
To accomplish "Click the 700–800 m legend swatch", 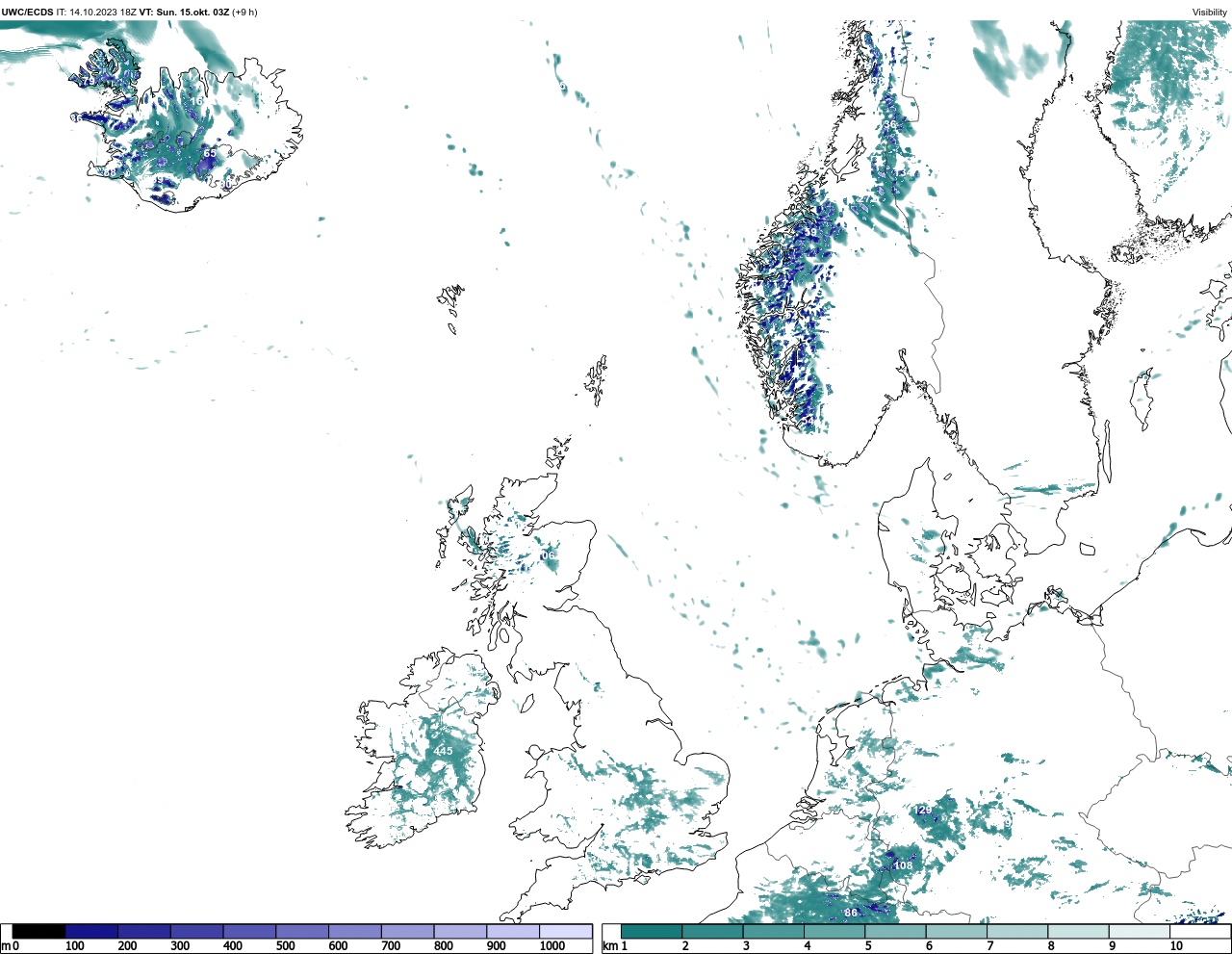I will click(x=407, y=931).
